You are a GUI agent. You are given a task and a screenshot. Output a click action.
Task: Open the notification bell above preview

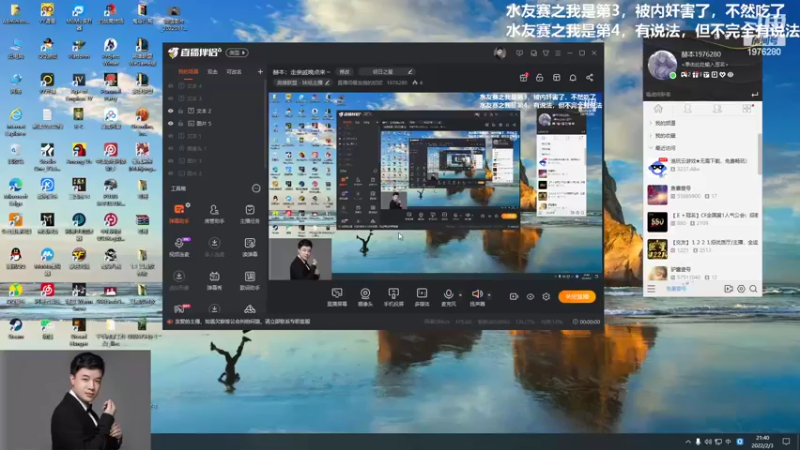click(x=573, y=78)
